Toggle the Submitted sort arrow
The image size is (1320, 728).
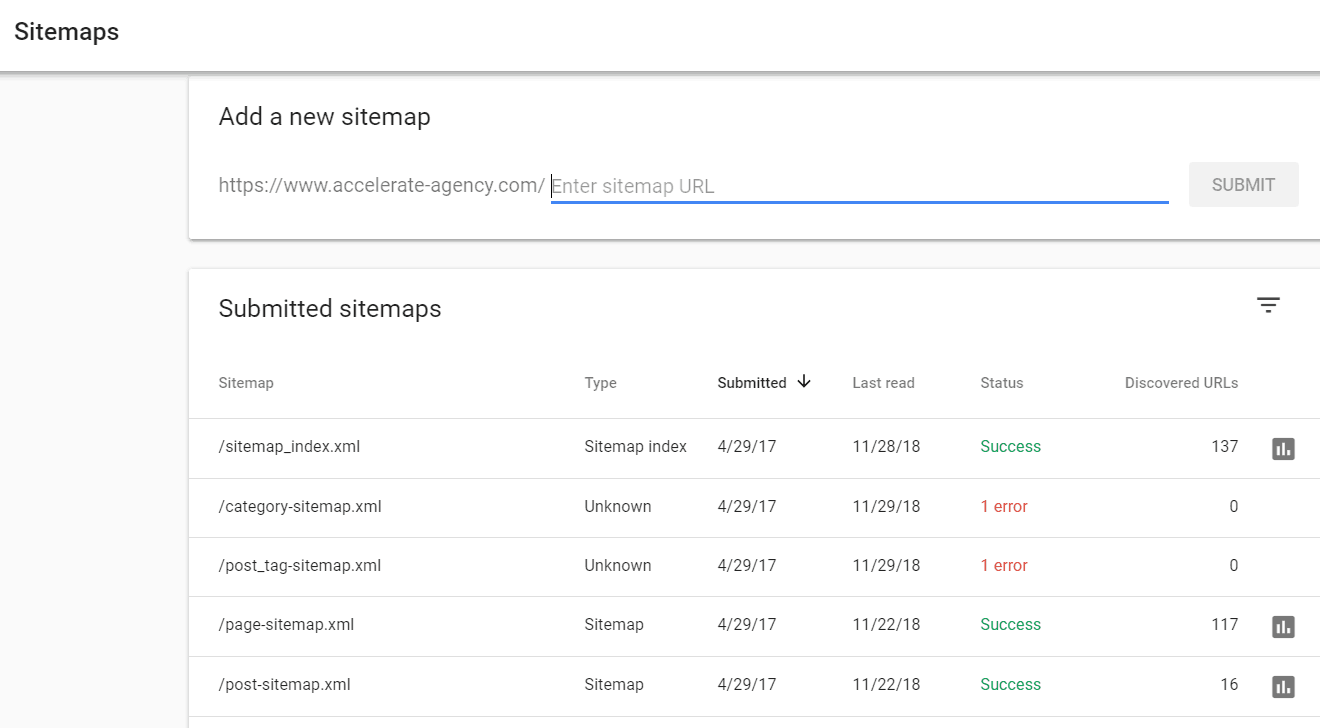[x=804, y=382]
